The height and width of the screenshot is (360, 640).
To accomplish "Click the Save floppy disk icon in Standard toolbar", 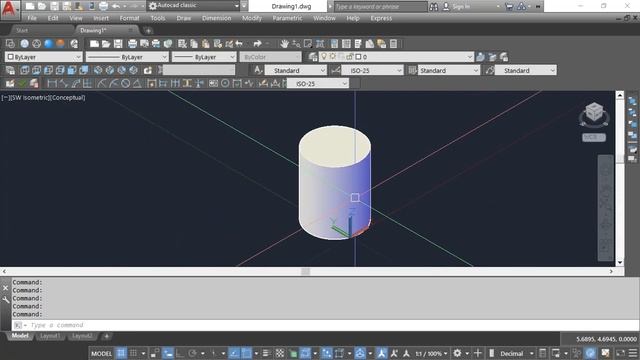I will (118, 44).
